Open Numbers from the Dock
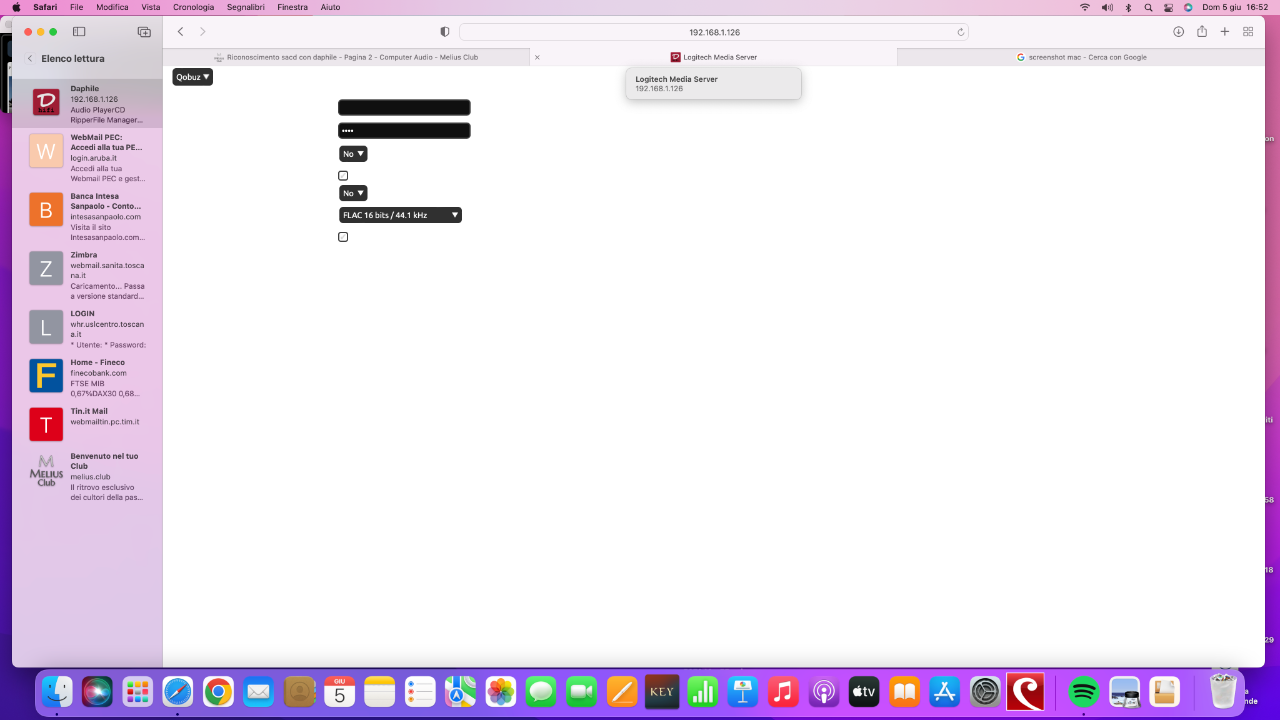The image size is (1280, 720). 703,691
